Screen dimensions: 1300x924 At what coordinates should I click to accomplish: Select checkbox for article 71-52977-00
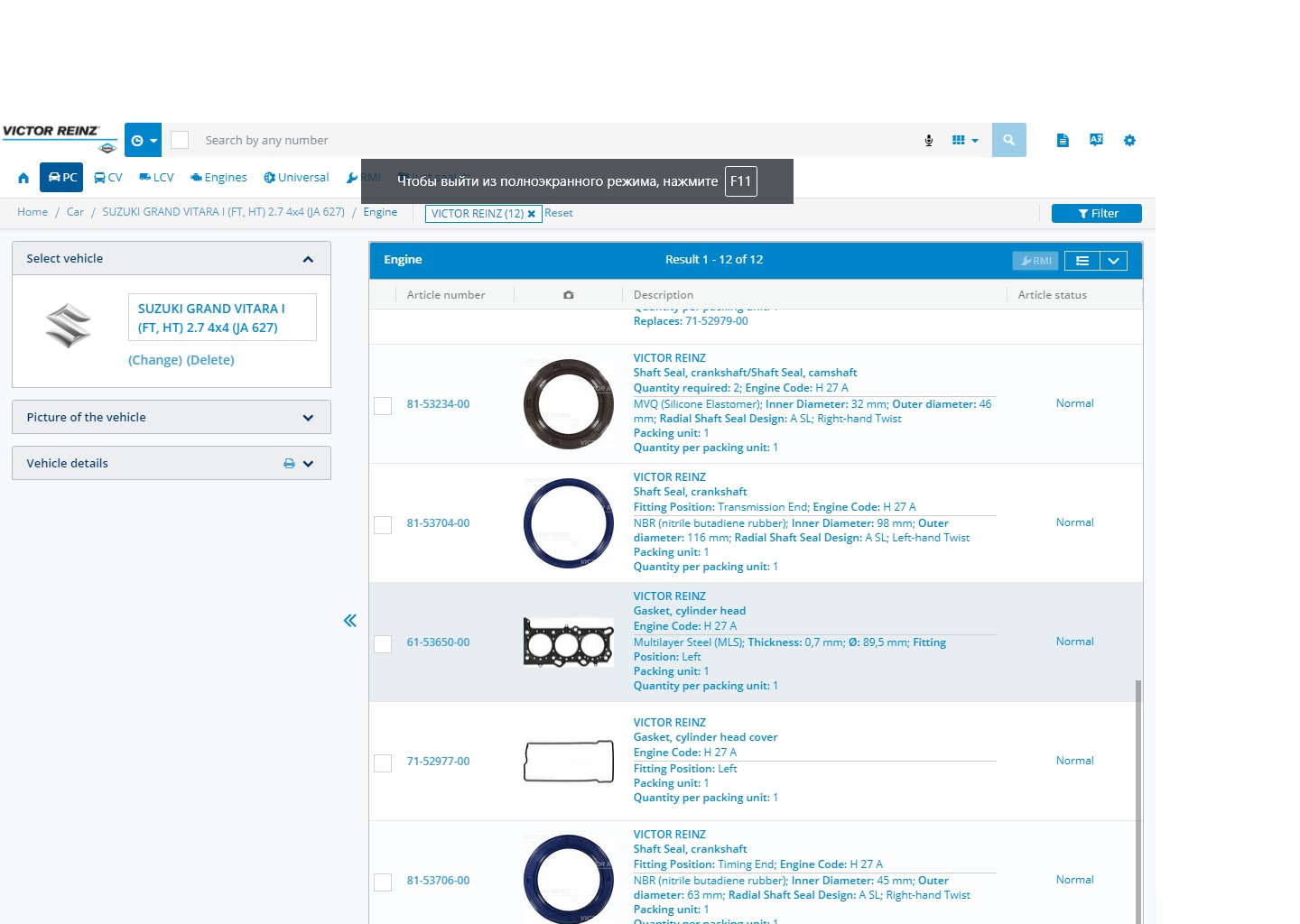(x=383, y=763)
